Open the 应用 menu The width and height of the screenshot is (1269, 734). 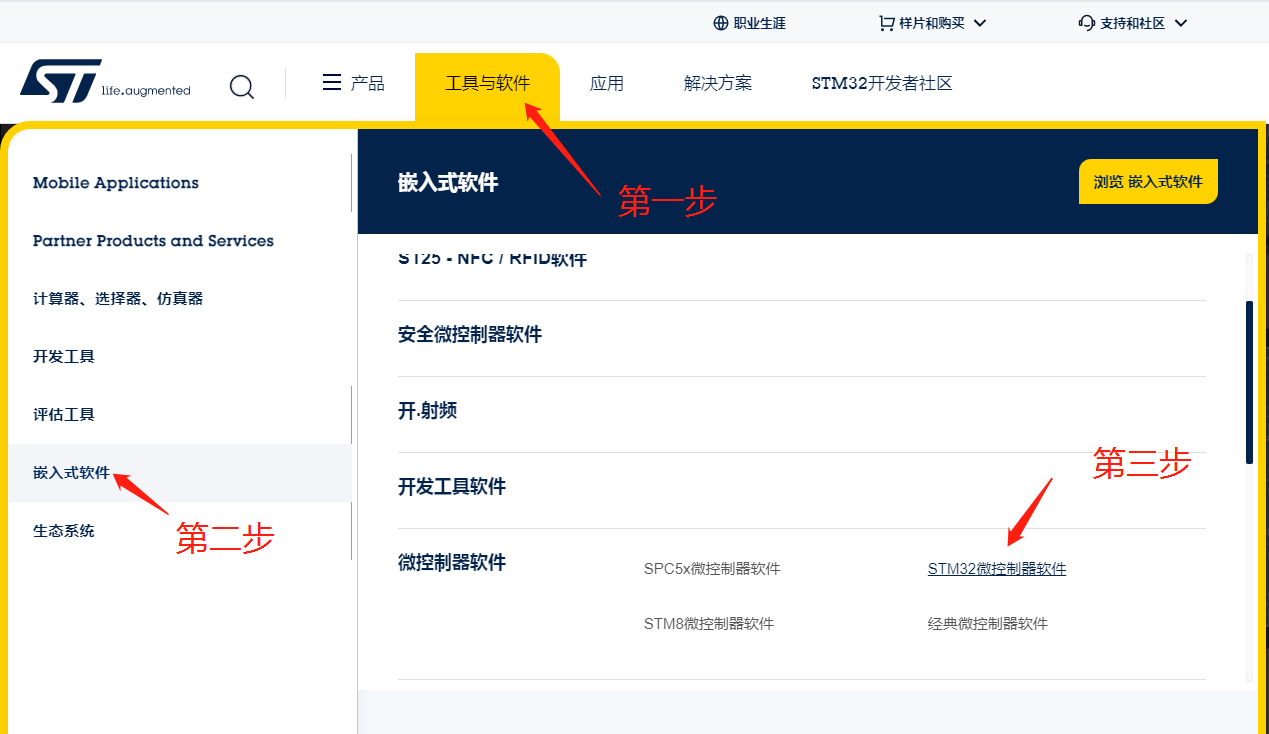pos(607,83)
